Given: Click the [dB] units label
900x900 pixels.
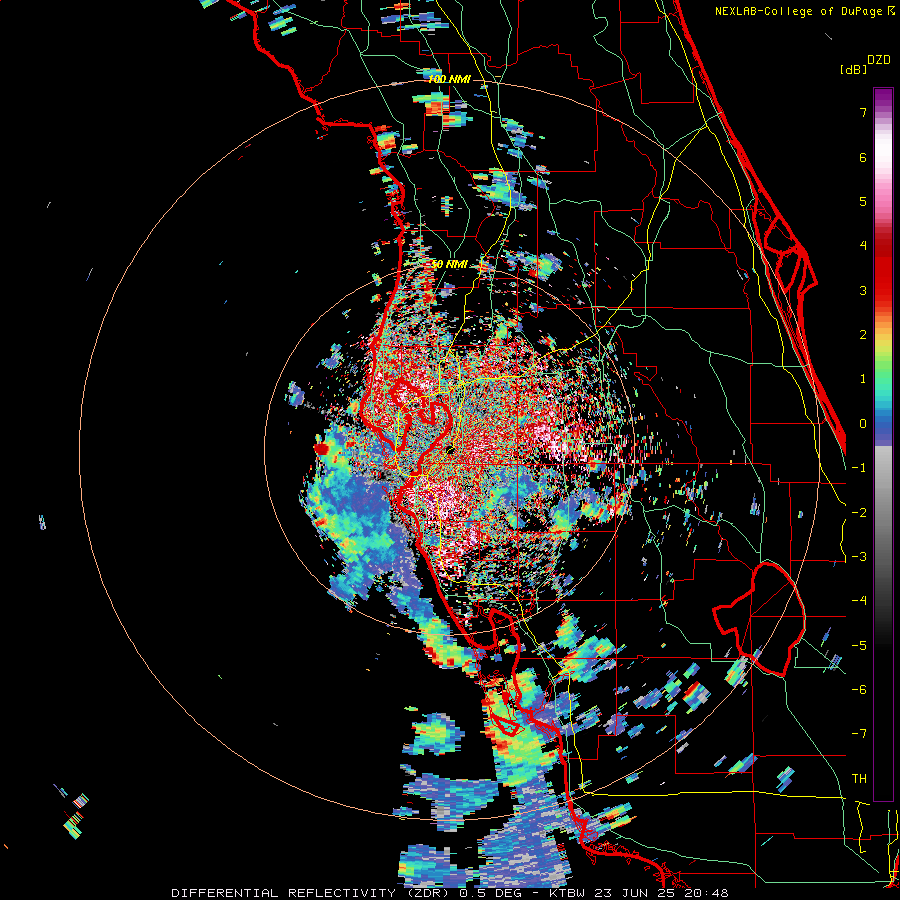Looking at the screenshot, I should (x=854, y=69).
